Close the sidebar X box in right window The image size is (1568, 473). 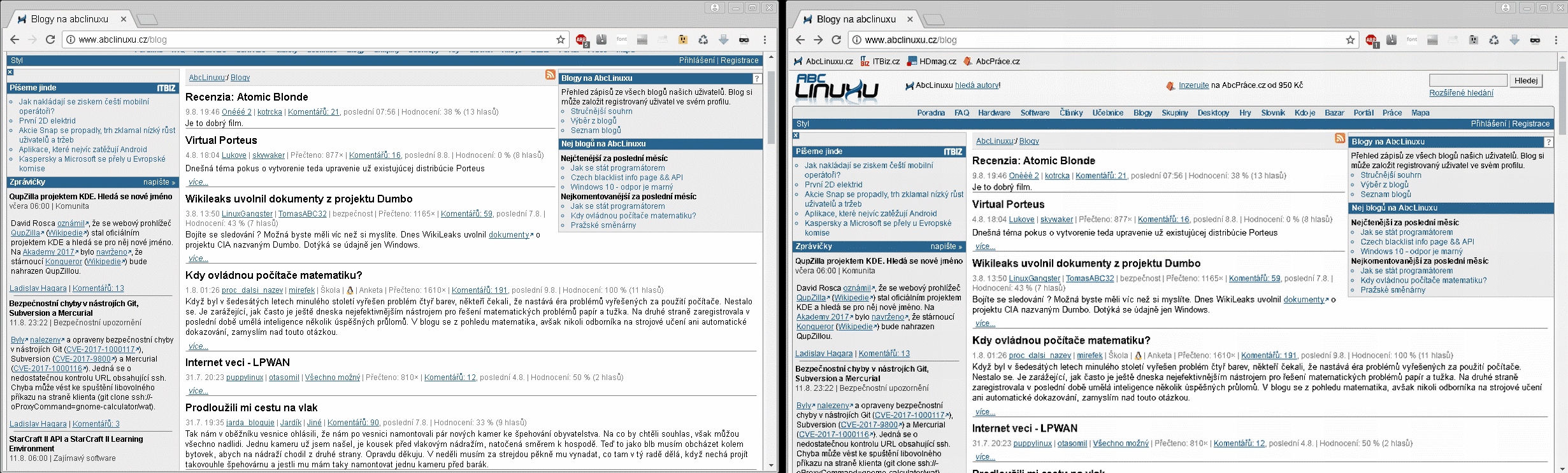coord(796,136)
